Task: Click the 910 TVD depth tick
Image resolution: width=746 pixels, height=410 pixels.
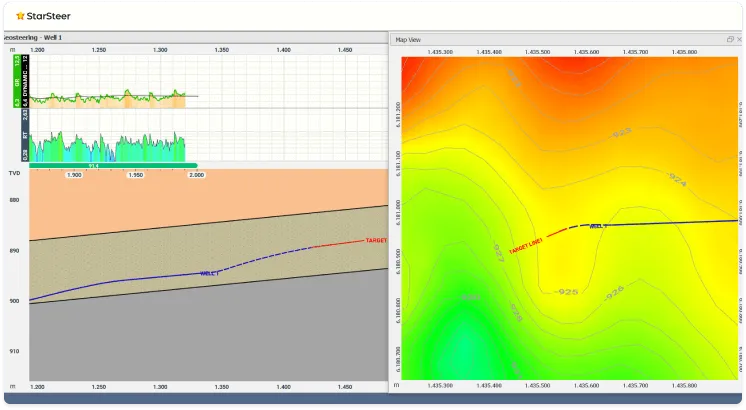Action: (x=14, y=351)
